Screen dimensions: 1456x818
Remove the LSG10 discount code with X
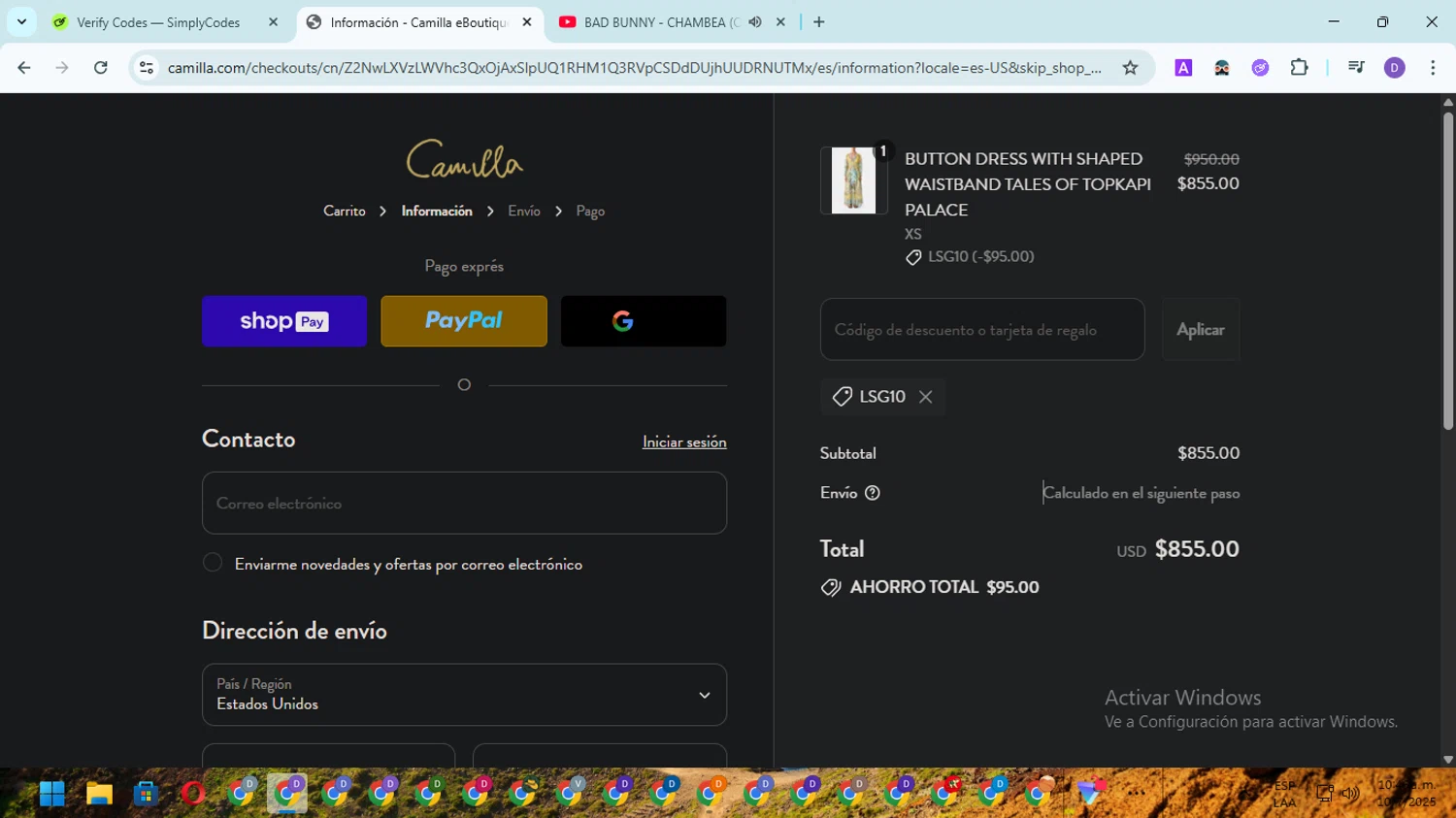(926, 397)
